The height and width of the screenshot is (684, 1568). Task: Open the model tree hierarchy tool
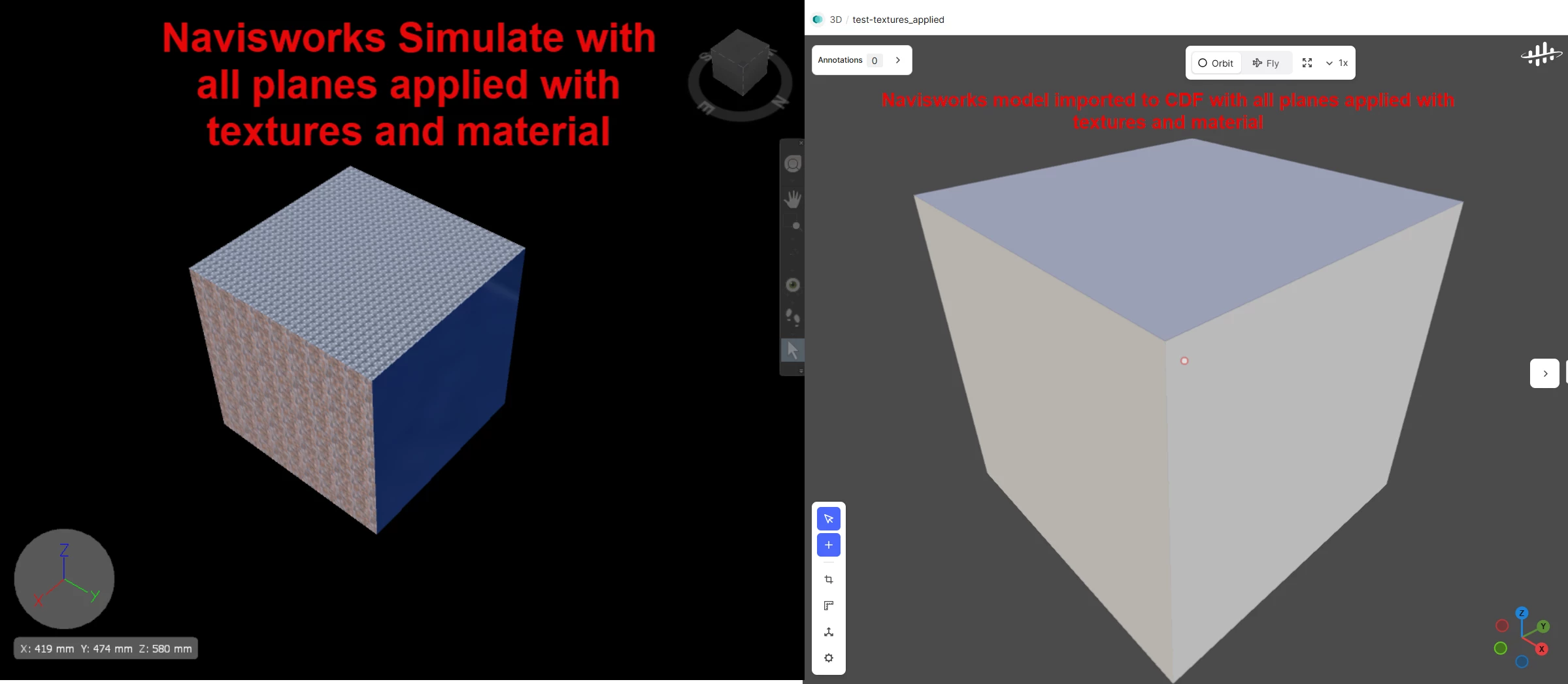point(829,632)
